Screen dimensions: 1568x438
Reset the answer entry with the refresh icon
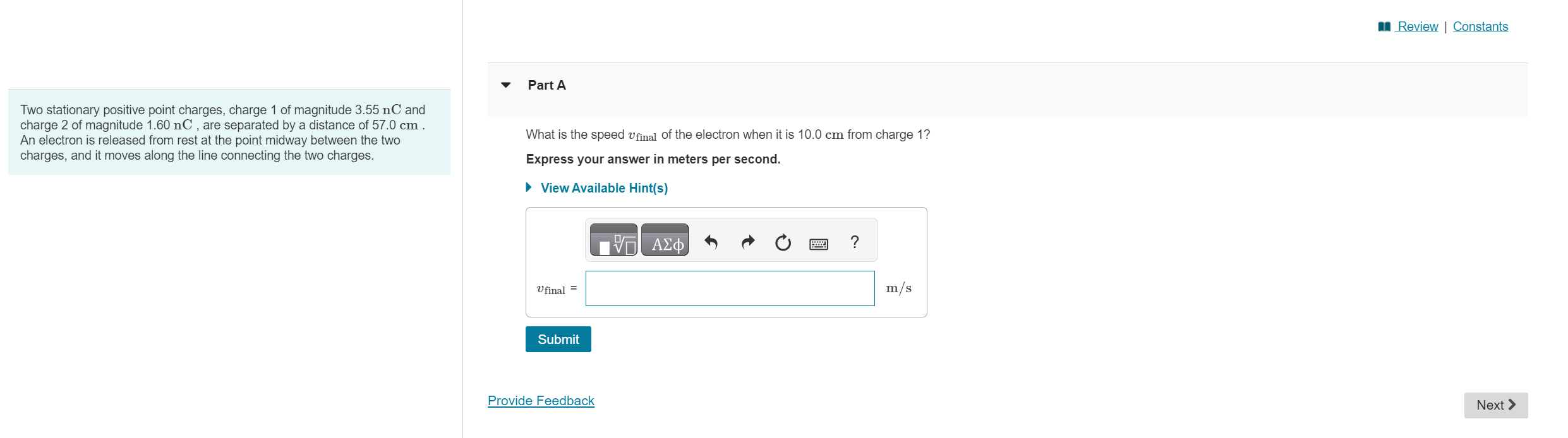point(783,242)
